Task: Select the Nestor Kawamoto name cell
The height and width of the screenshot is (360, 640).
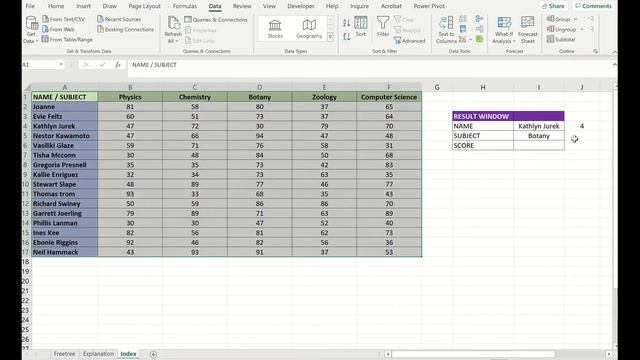Action: [64, 136]
